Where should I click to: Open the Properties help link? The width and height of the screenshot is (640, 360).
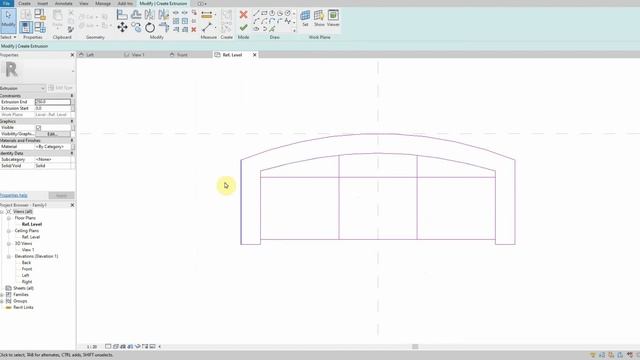(13, 196)
